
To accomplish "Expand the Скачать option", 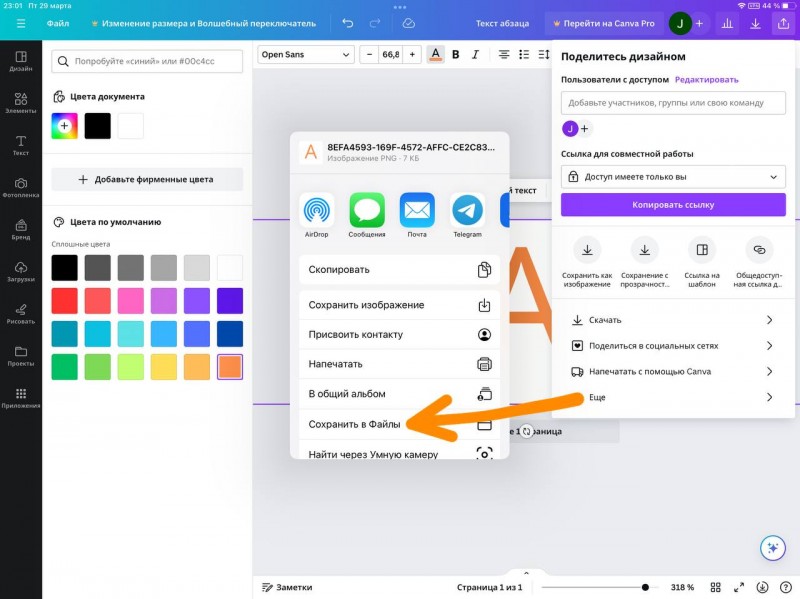I will (x=673, y=320).
